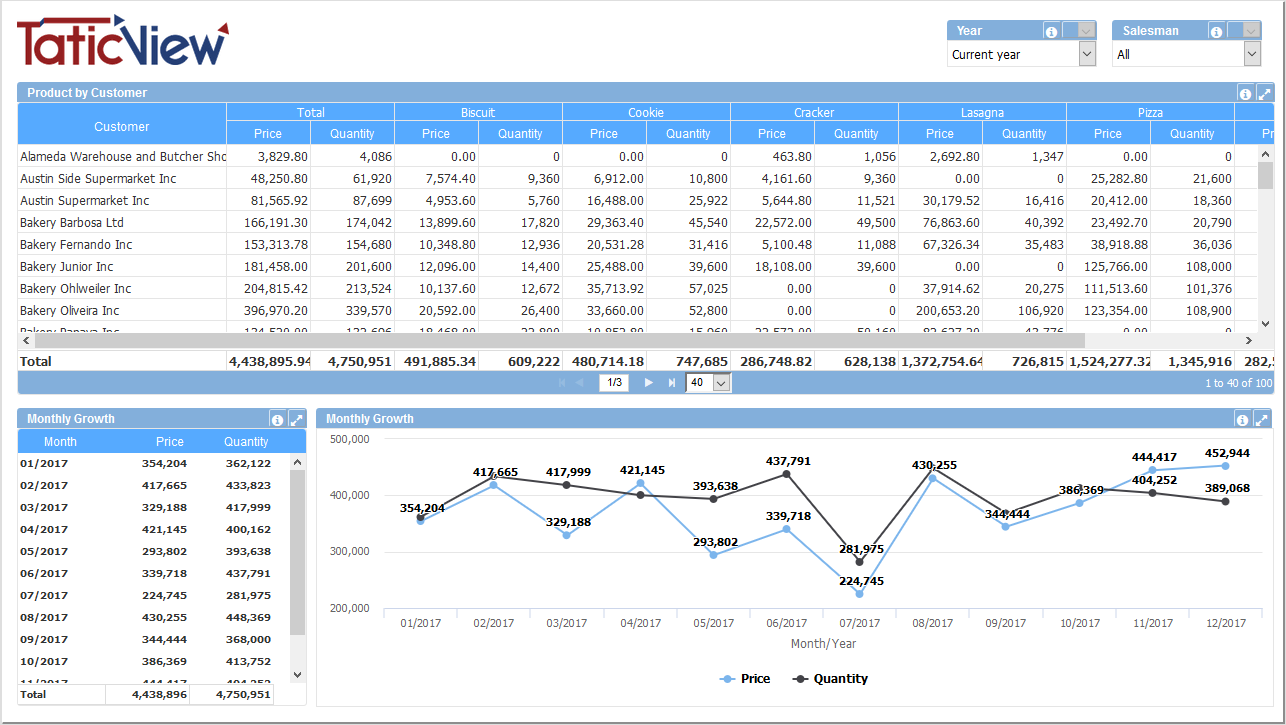Open rows-per-page dropdown showing 40
Image resolution: width=1286 pixels, height=725 pixels.
721,383
